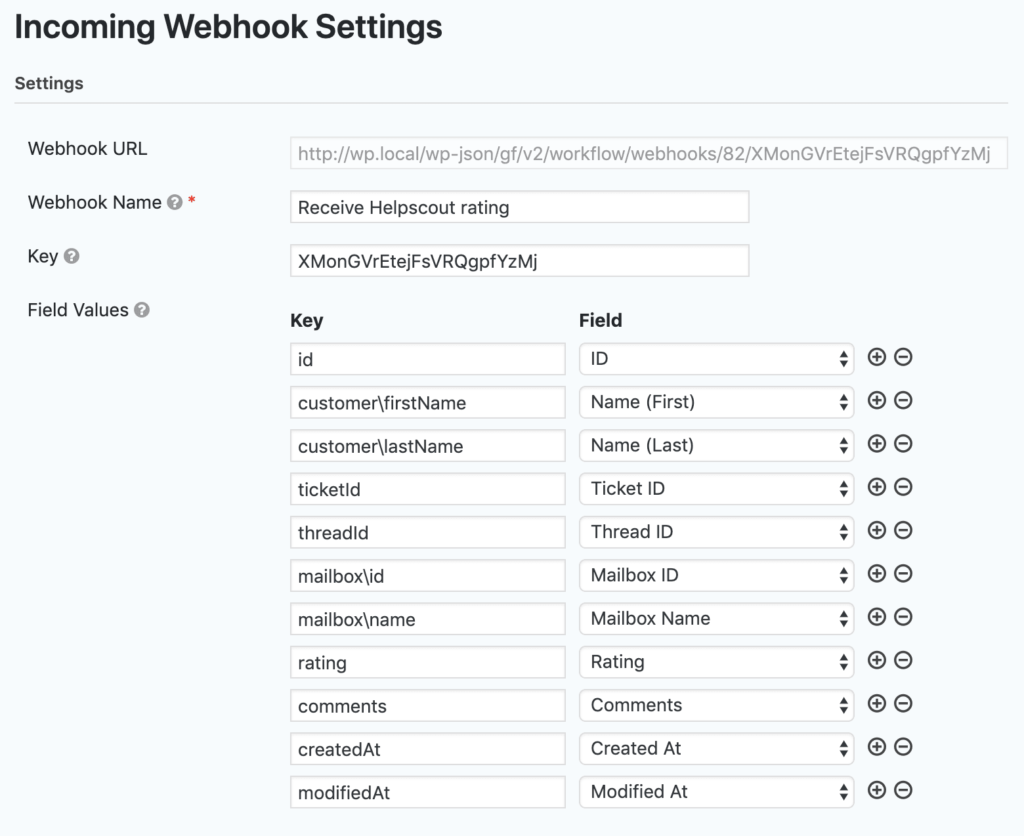
Task: Add a row after customer\lastName mapping
Action: [876, 444]
